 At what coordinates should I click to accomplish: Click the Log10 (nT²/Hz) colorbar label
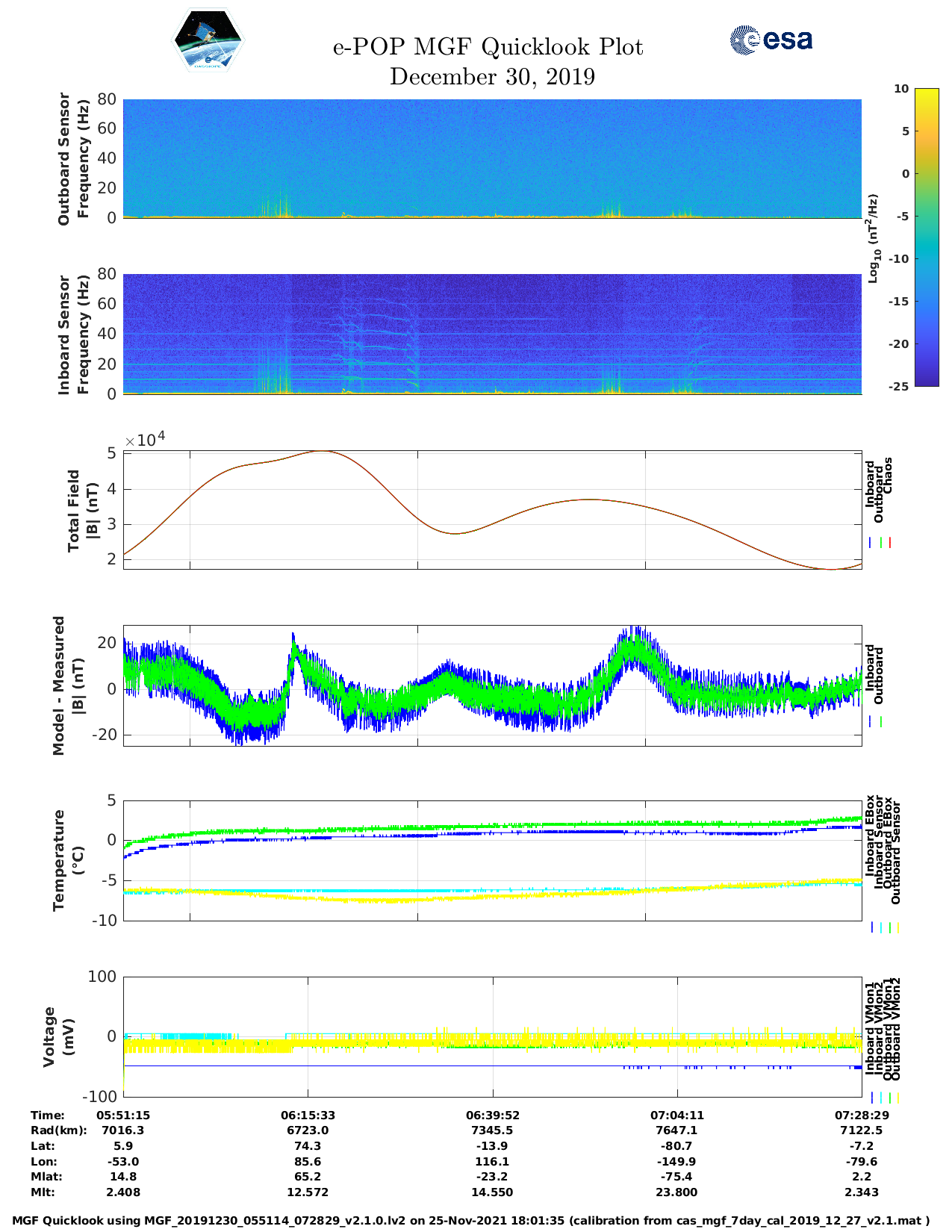click(x=872, y=238)
